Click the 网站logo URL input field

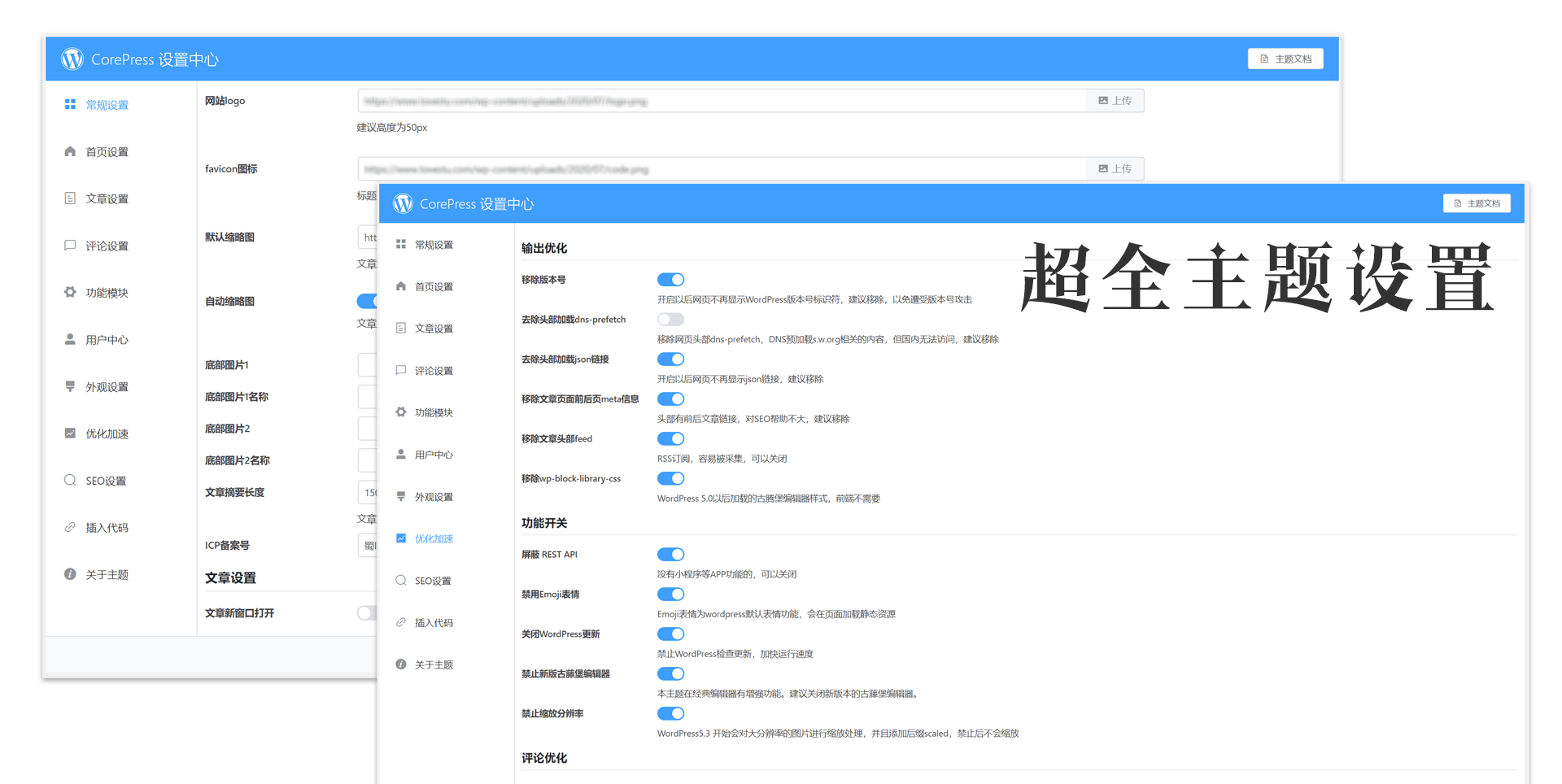(722, 101)
